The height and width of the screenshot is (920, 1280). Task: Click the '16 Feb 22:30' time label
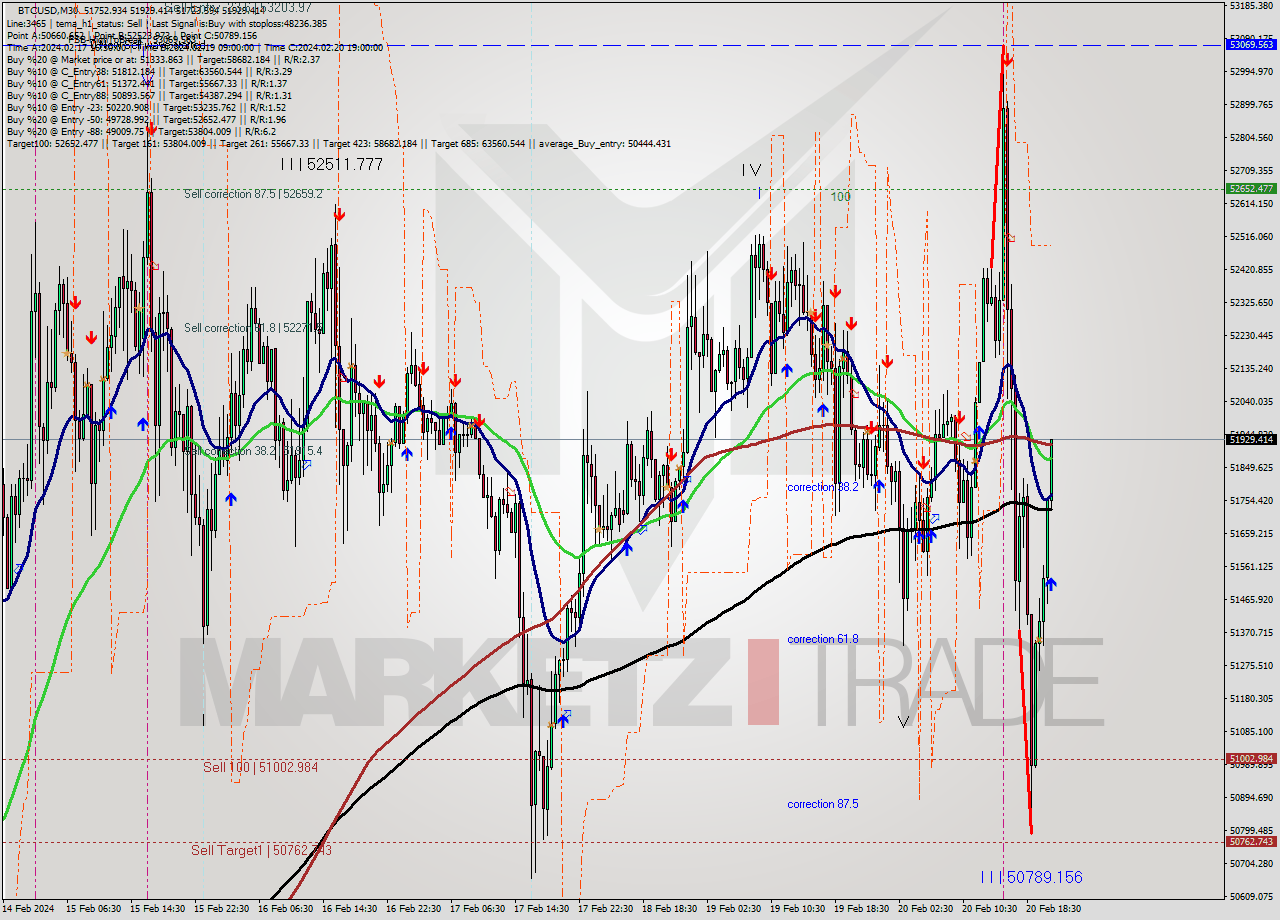point(413,909)
